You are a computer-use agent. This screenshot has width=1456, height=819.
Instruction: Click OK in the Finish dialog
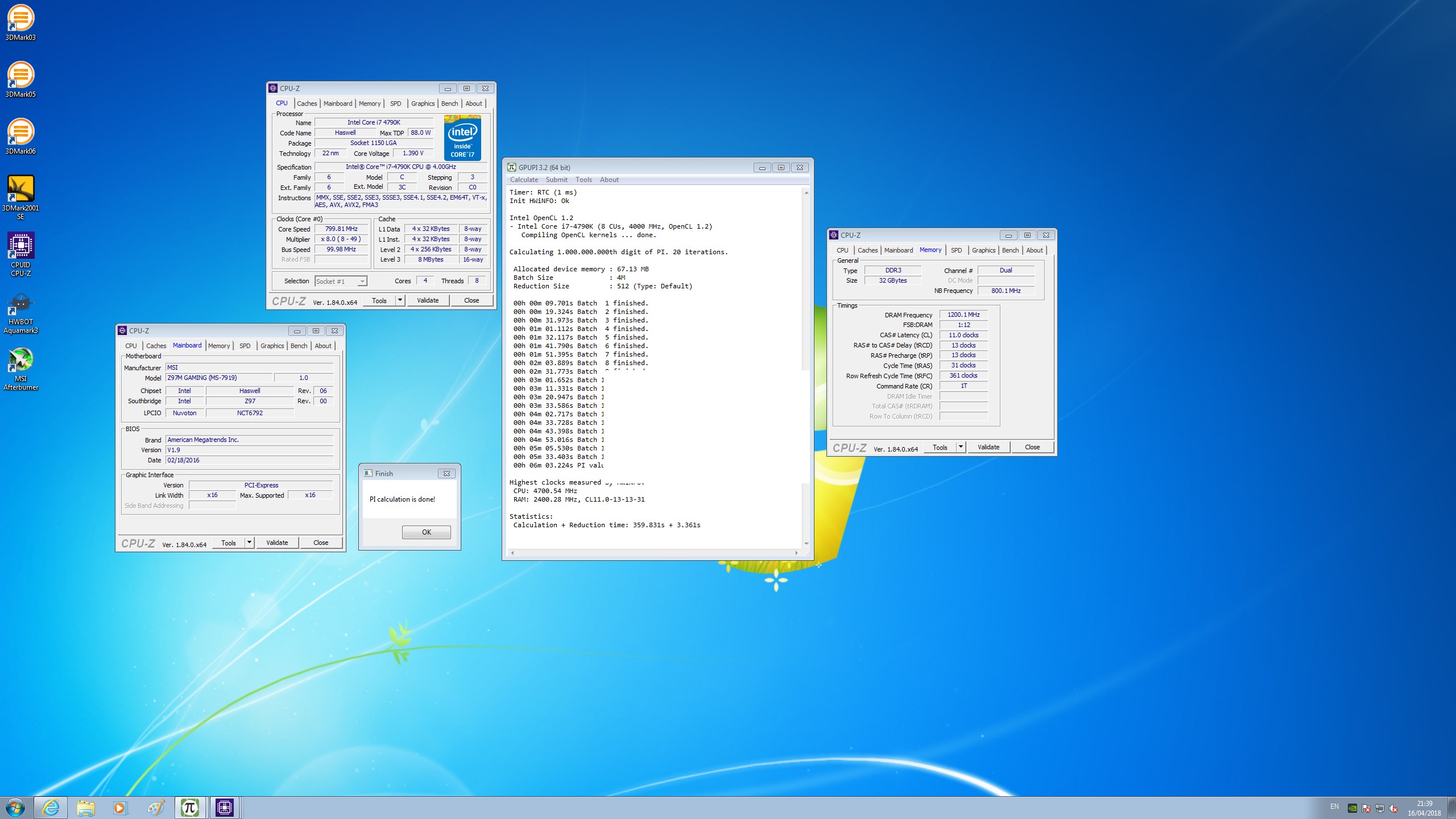pyautogui.click(x=427, y=532)
